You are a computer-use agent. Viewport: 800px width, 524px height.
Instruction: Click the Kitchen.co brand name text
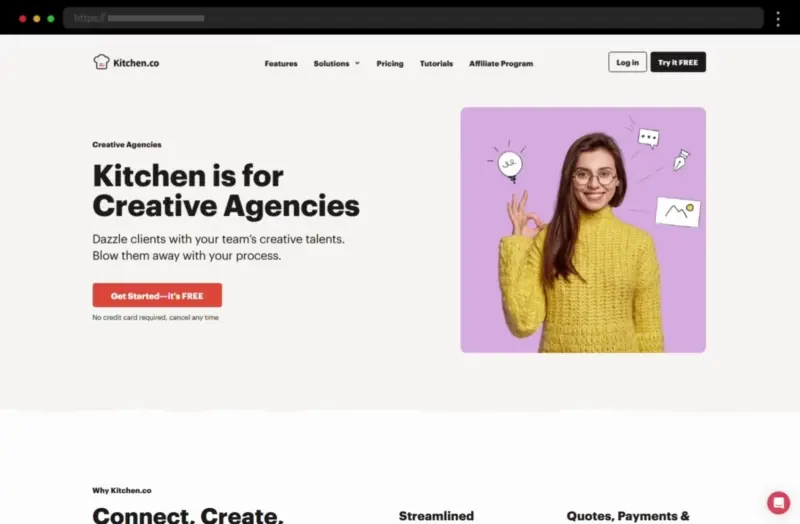136,63
